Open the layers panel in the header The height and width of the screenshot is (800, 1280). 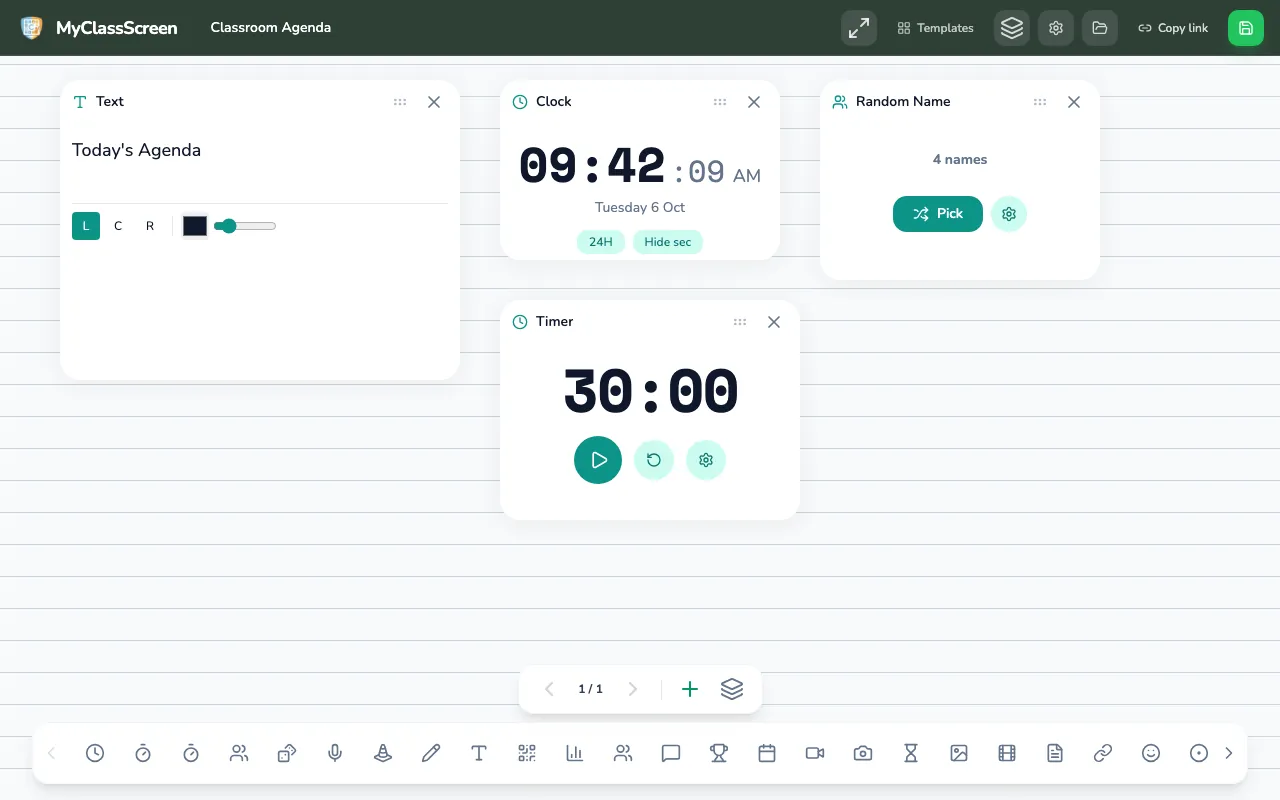1012,28
